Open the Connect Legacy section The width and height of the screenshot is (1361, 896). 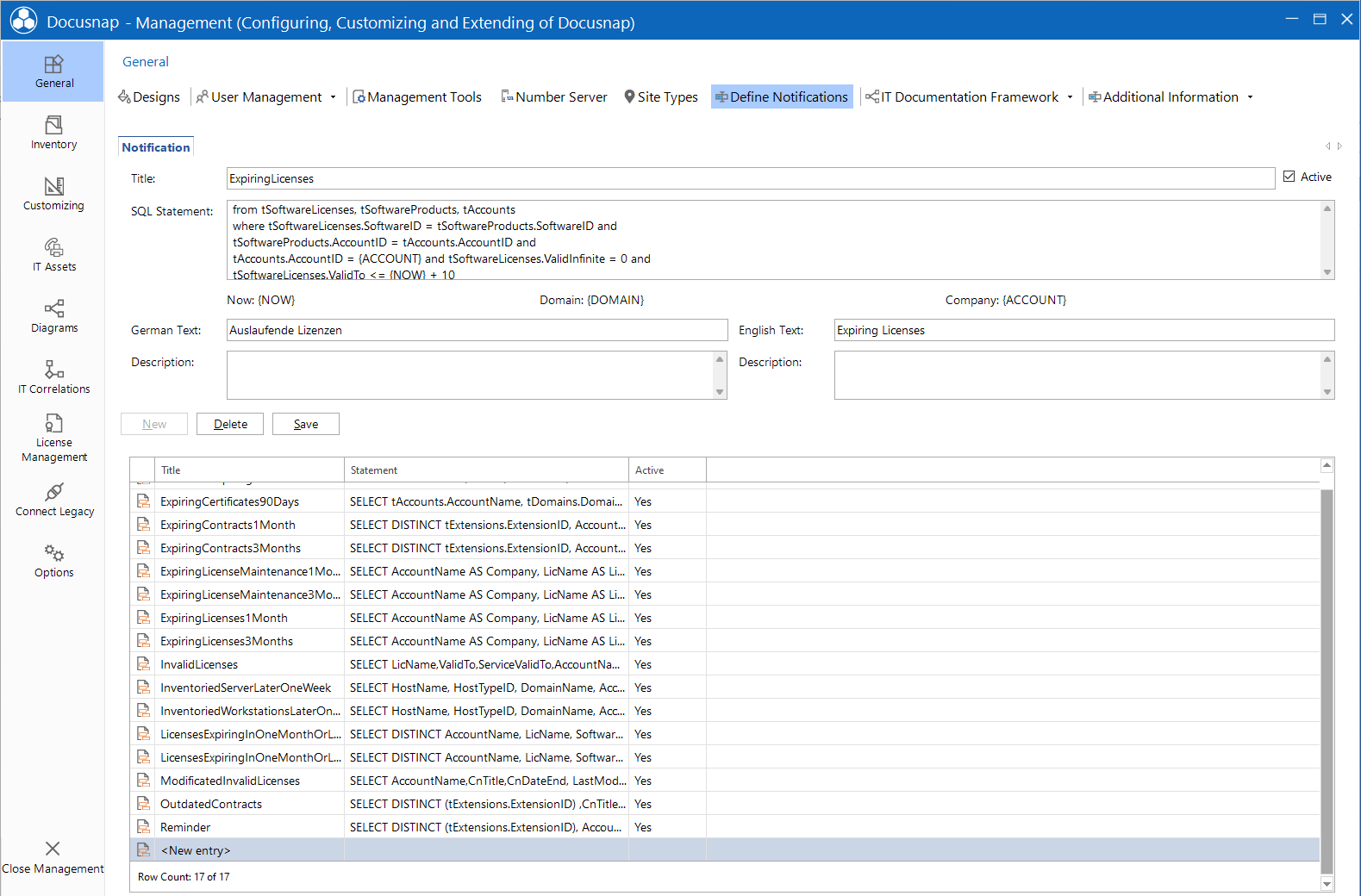[53, 500]
